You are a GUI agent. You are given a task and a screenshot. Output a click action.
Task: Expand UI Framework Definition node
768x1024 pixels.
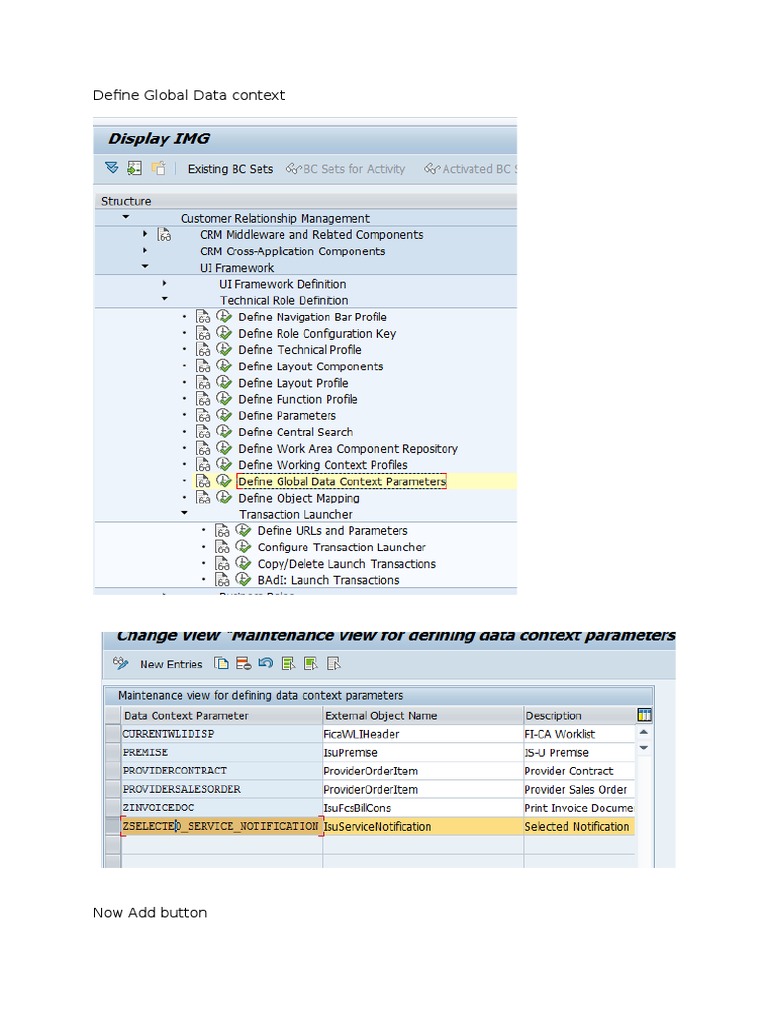pos(164,283)
